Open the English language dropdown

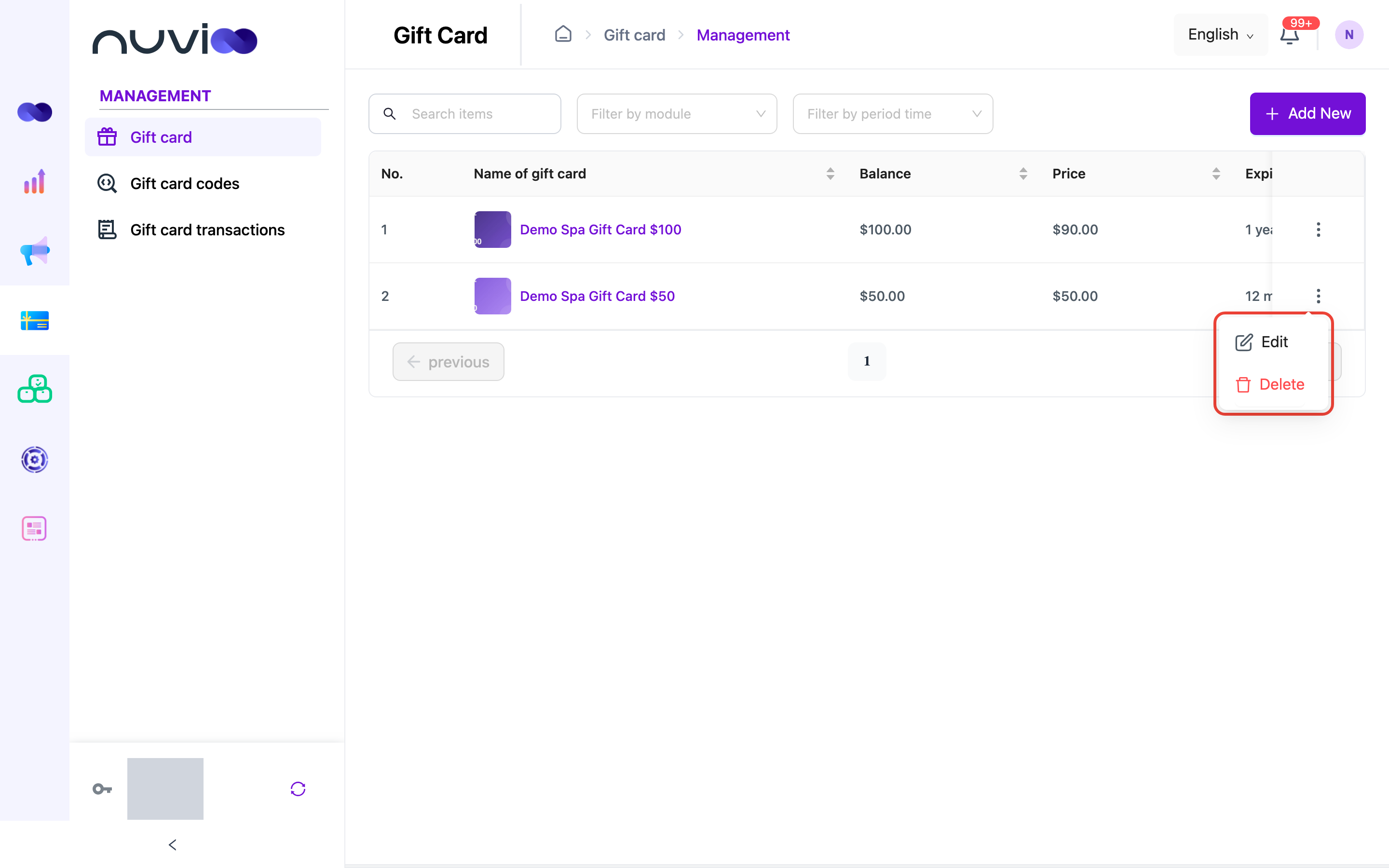tap(1220, 34)
